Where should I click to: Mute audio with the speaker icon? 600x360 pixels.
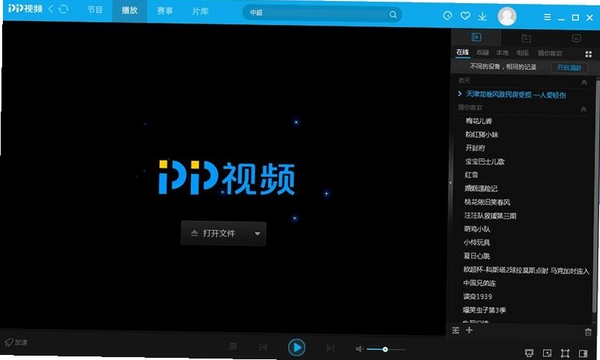click(x=359, y=349)
